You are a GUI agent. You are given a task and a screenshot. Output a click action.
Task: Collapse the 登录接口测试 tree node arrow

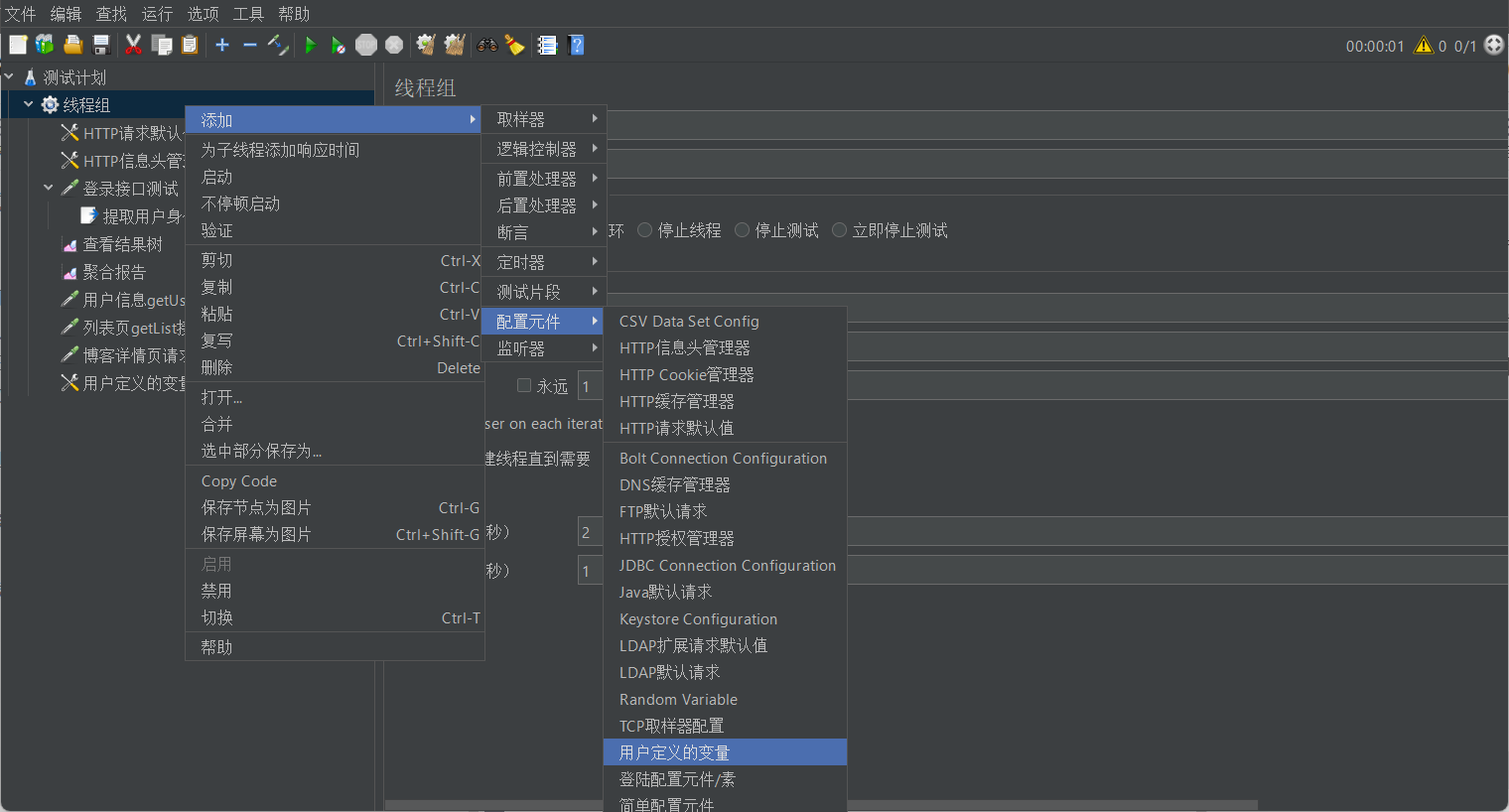[49, 188]
